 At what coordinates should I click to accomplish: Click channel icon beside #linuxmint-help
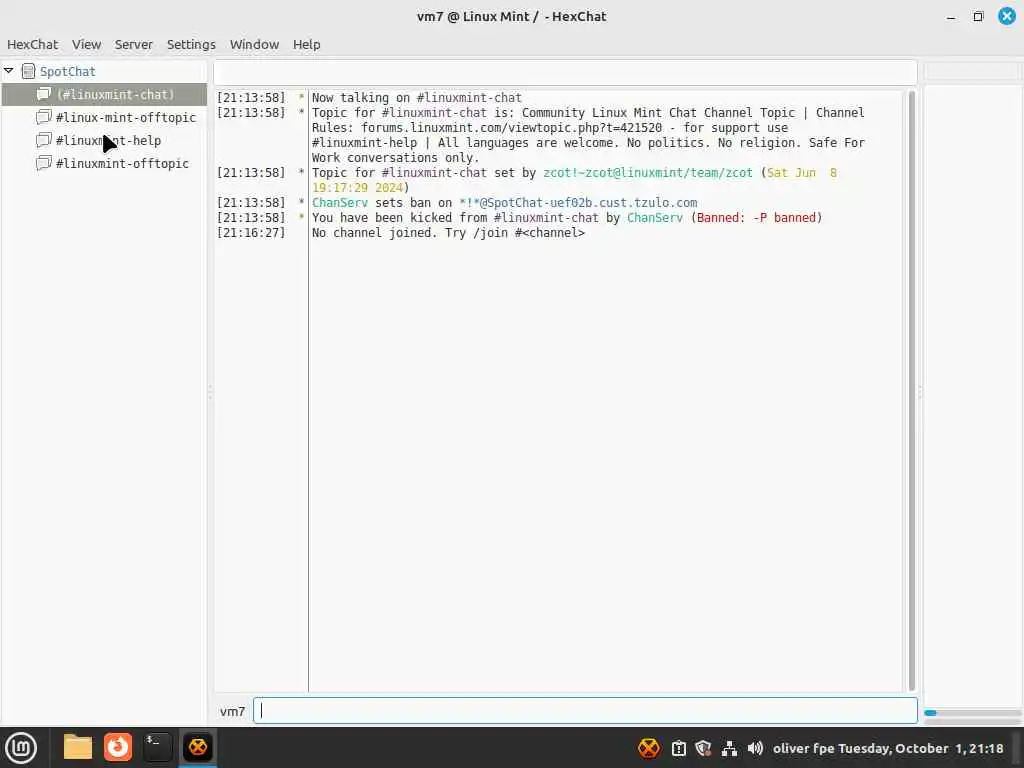[44, 140]
